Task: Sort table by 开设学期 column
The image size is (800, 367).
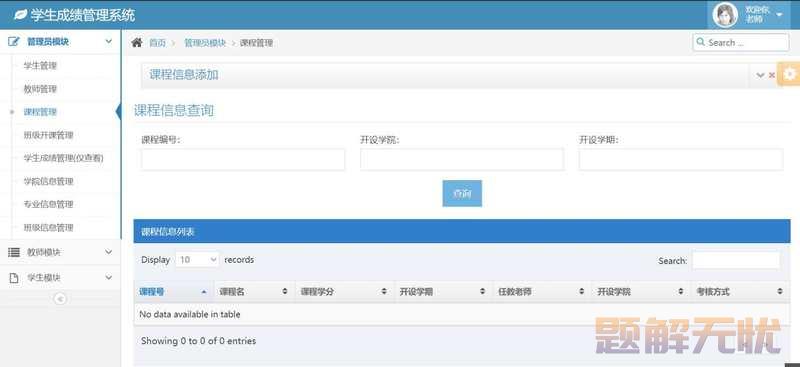Action: point(443,292)
